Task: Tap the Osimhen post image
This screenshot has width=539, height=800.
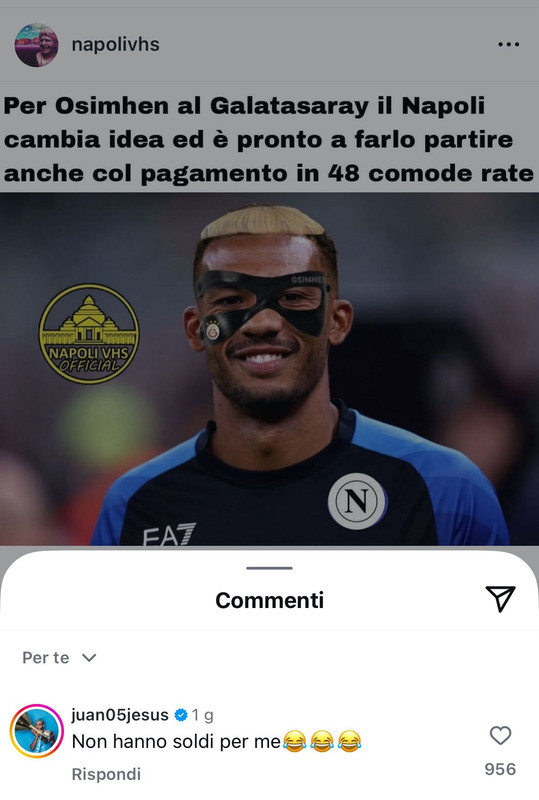Action: click(270, 369)
